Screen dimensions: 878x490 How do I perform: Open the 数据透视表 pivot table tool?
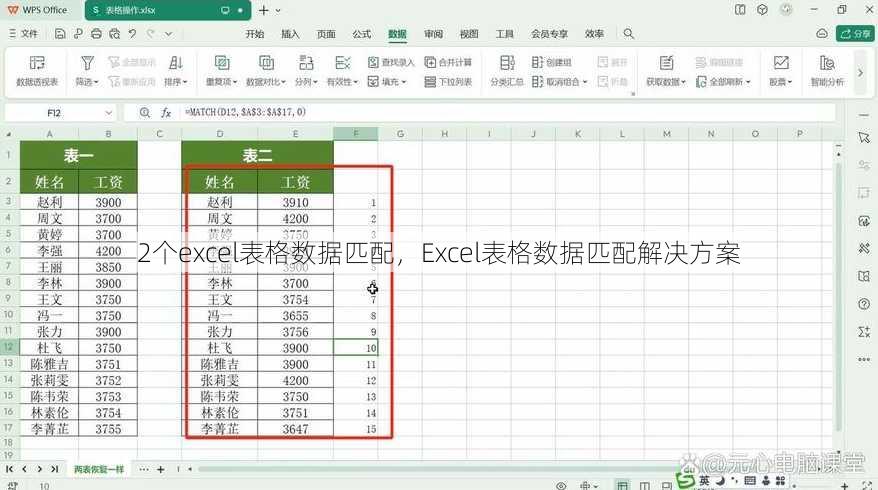37,71
